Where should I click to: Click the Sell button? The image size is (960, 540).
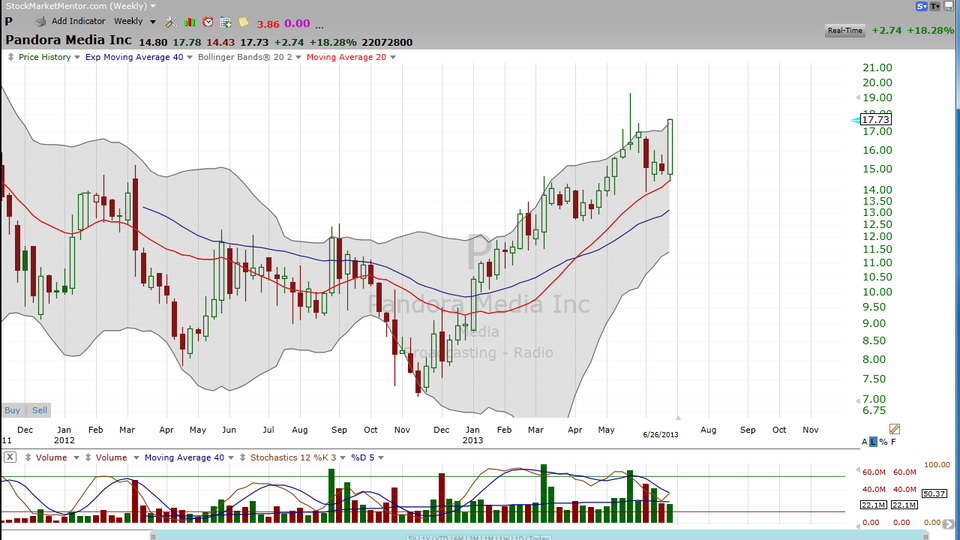pos(40,410)
